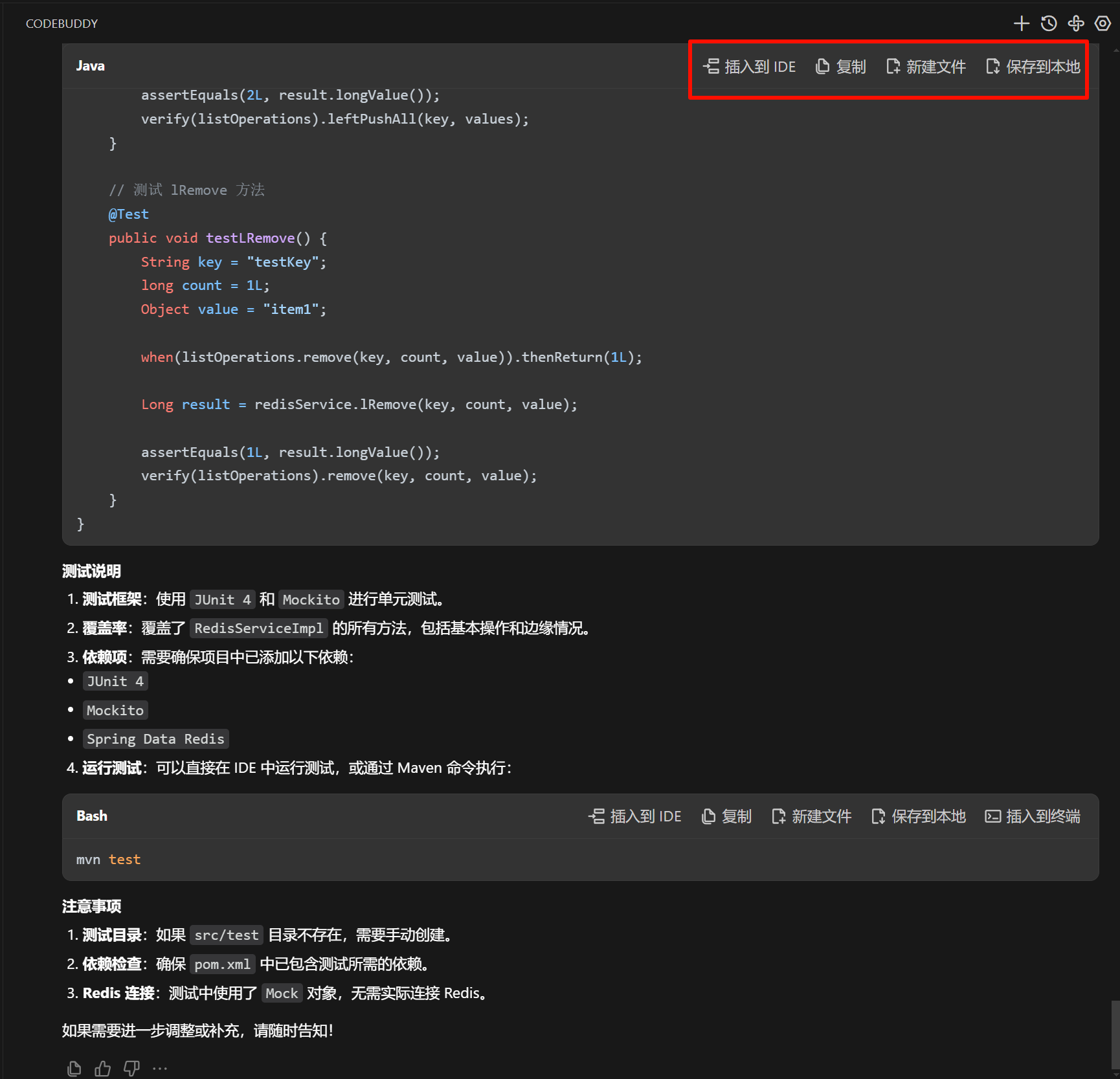This screenshot has width=1120, height=1079.
Task: Save the Bash code block locally
Action: click(918, 816)
